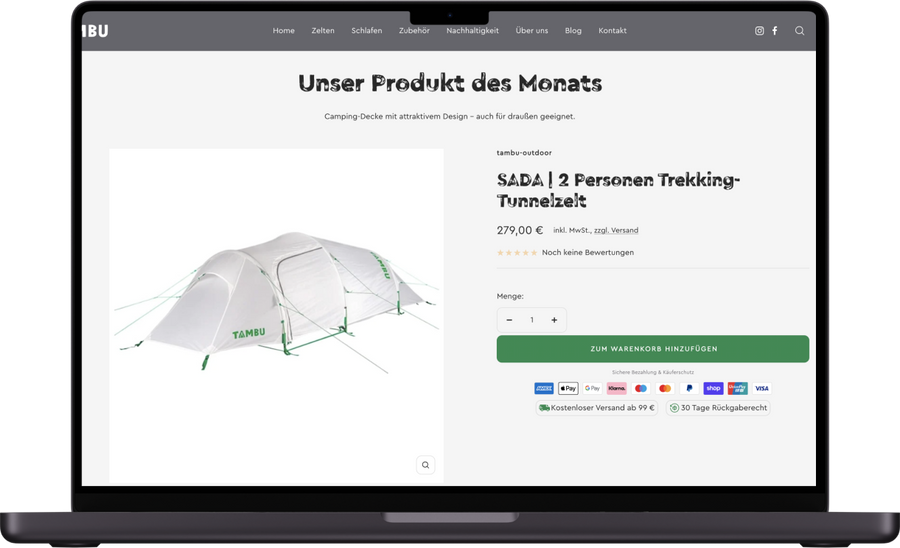This screenshot has height=548, width=900.
Task: Open the Facebook page icon
Action: pyautogui.click(x=775, y=31)
